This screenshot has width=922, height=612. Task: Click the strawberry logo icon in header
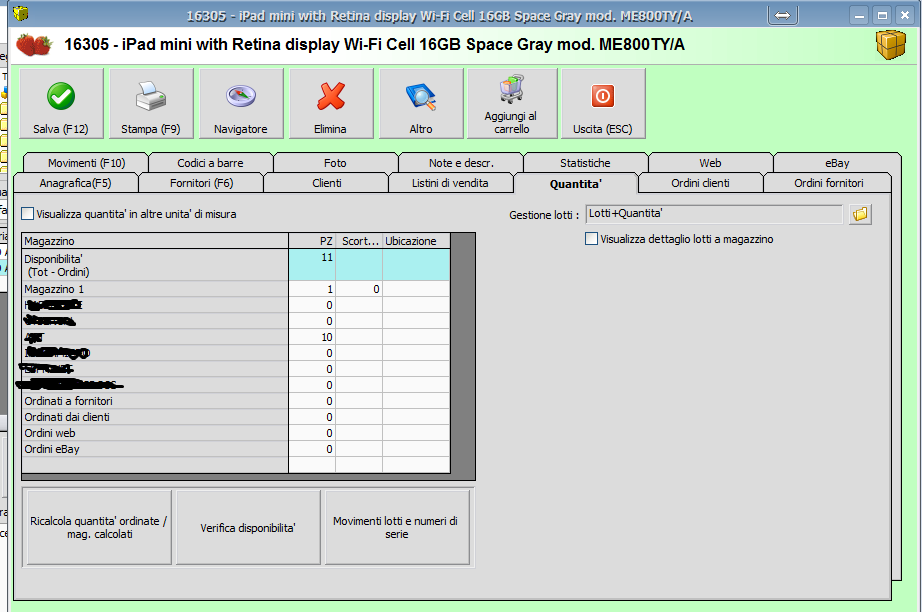pos(34,45)
